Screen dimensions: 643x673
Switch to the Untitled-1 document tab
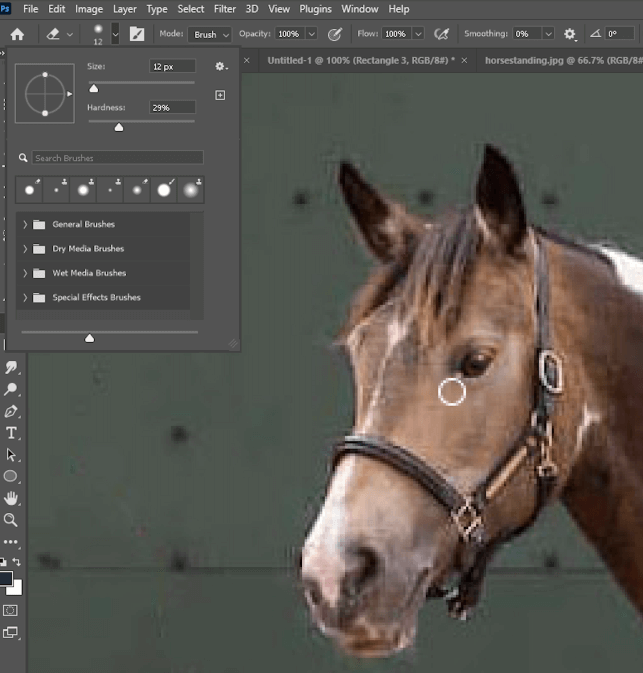[x=361, y=61]
